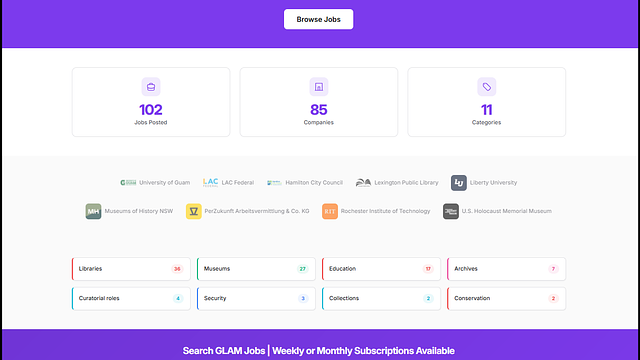Select the Curatorial roles category card
Viewport: 640px width, 360px height.
tap(131, 298)
